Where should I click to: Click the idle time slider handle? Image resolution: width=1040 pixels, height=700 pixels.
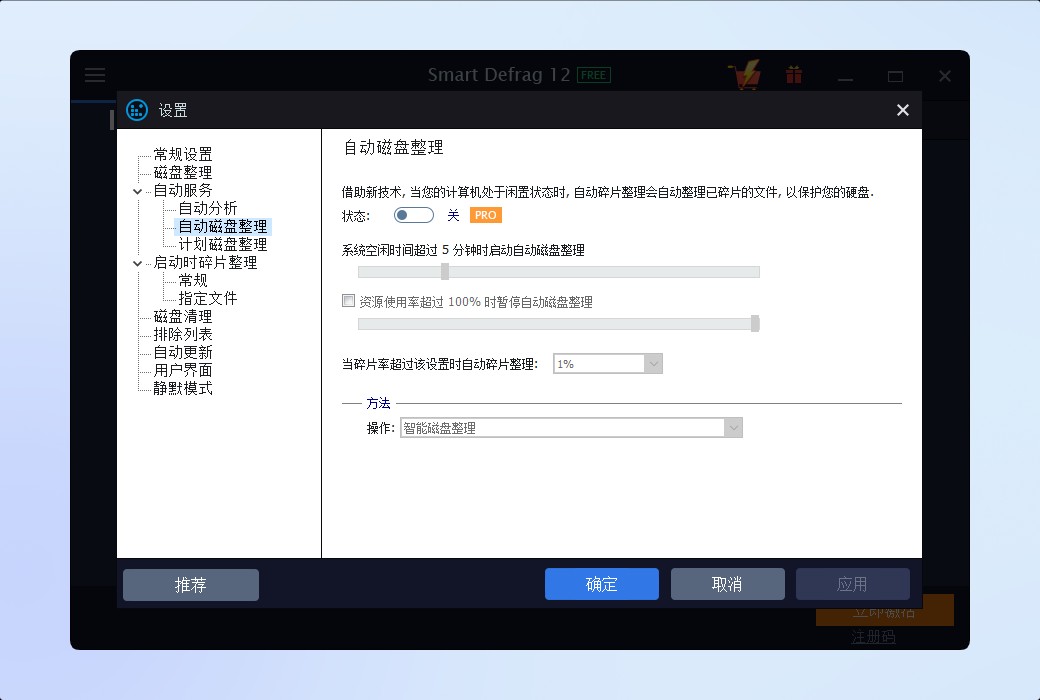tap(445, 271)
